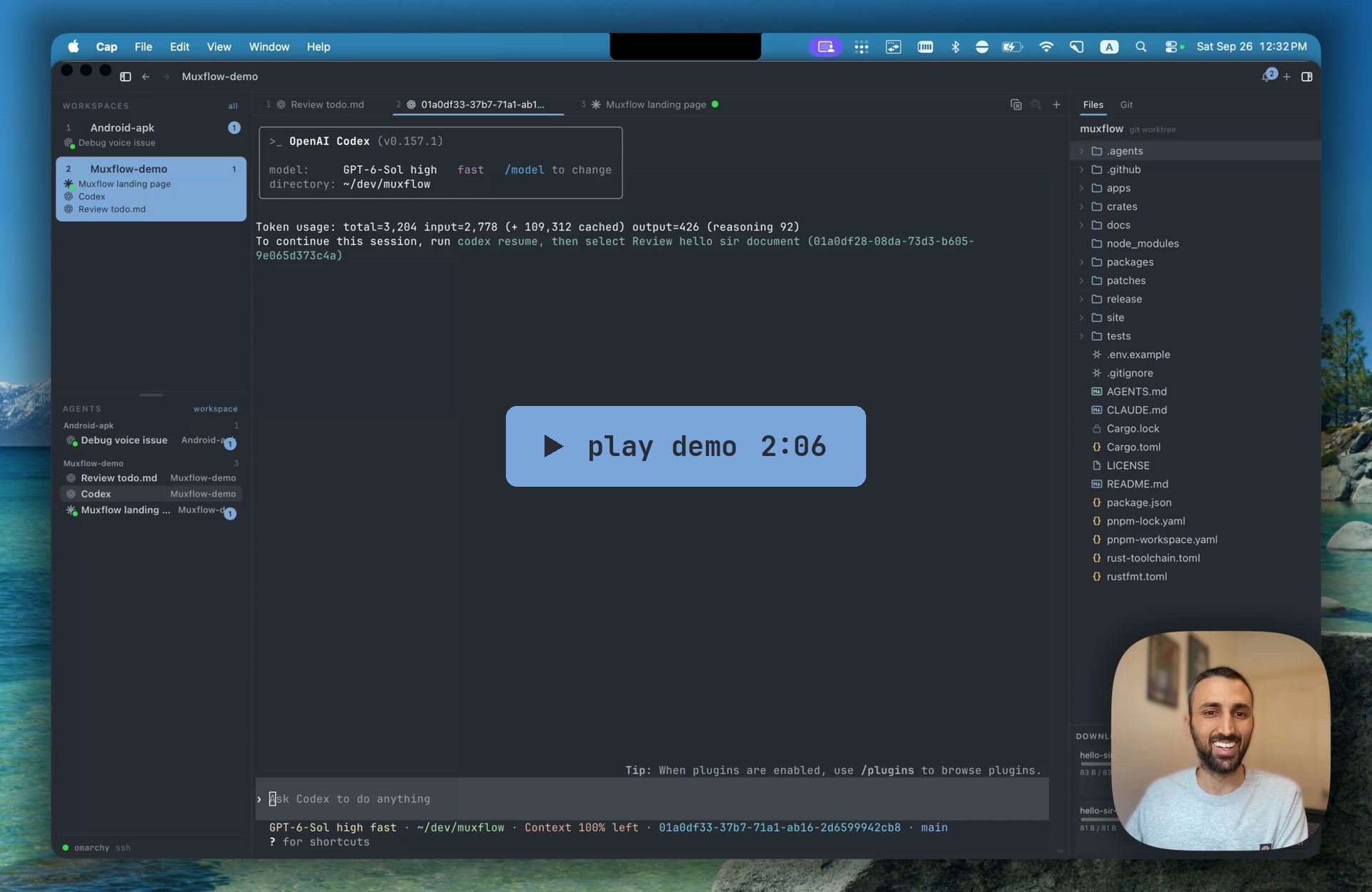The image size is (1372, 892).
Task: Open the CLAUDE.md file
Action: pos(1136,410)
